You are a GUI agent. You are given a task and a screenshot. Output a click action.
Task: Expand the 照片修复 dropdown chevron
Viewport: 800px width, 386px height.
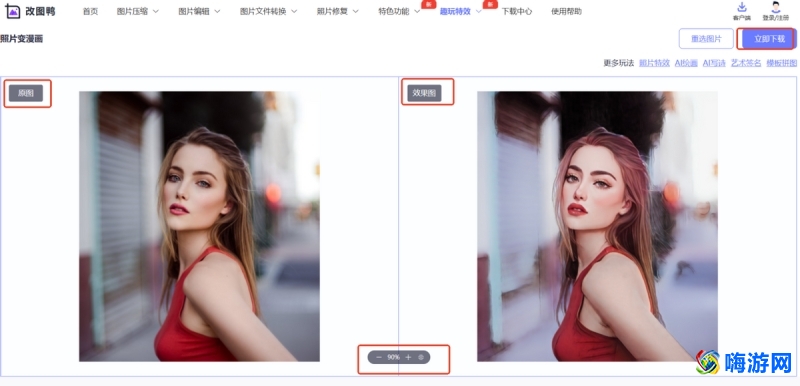pos(356,11)
